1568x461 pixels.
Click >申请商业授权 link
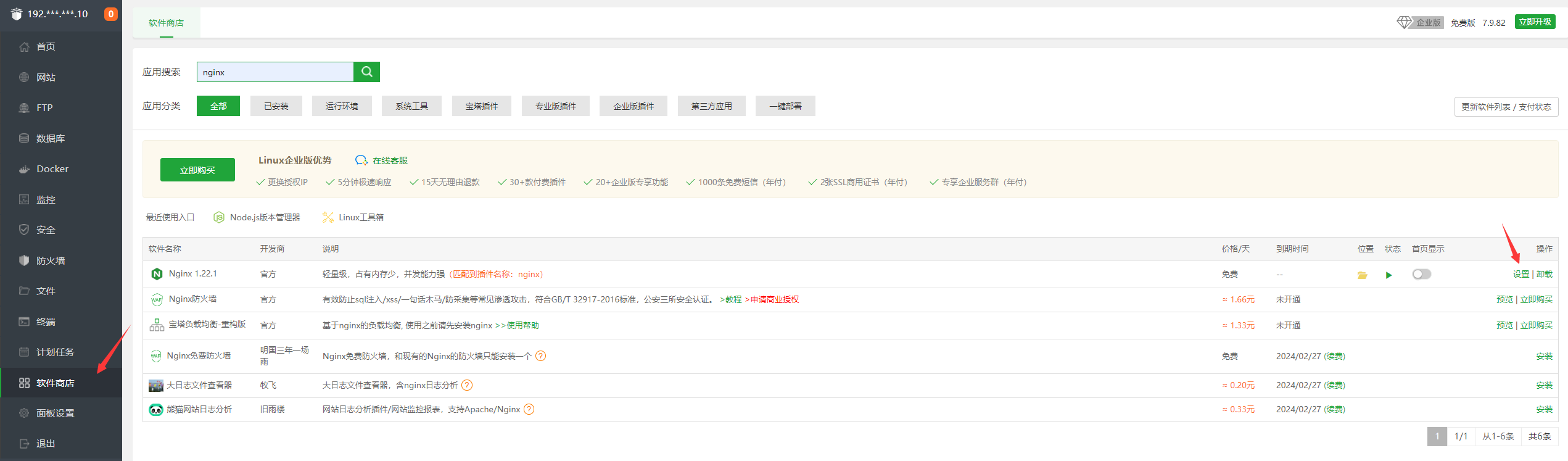(772, 299)
